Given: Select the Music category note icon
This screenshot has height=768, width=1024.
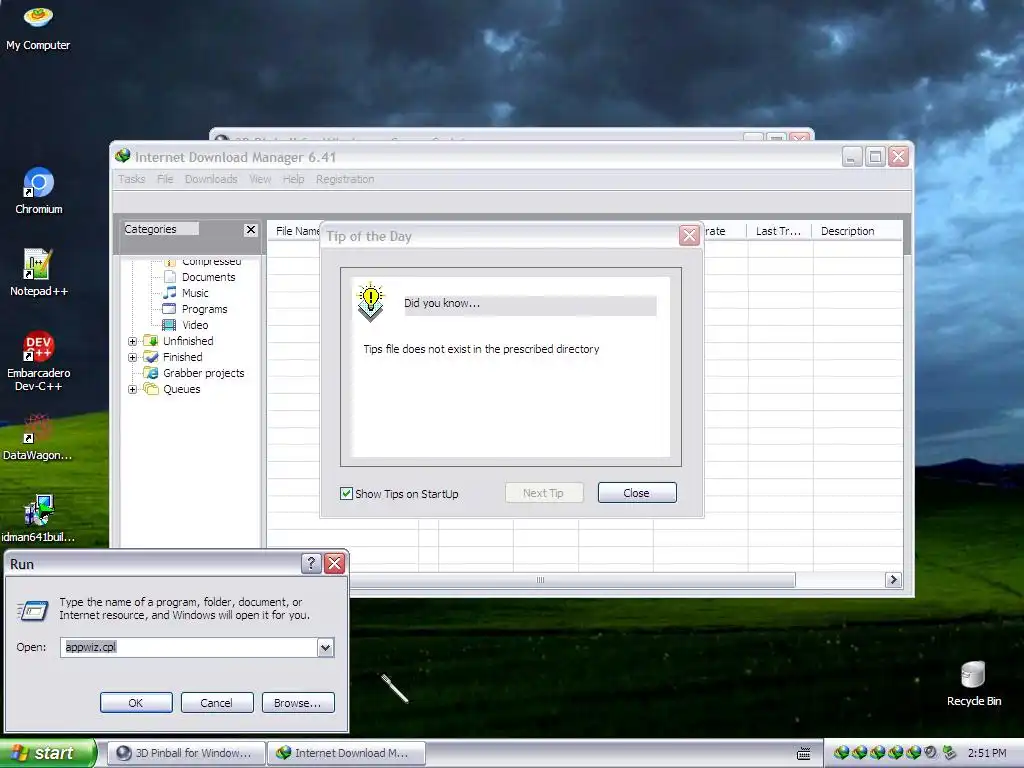Looking at the screenshot, I should pos(170,293).
